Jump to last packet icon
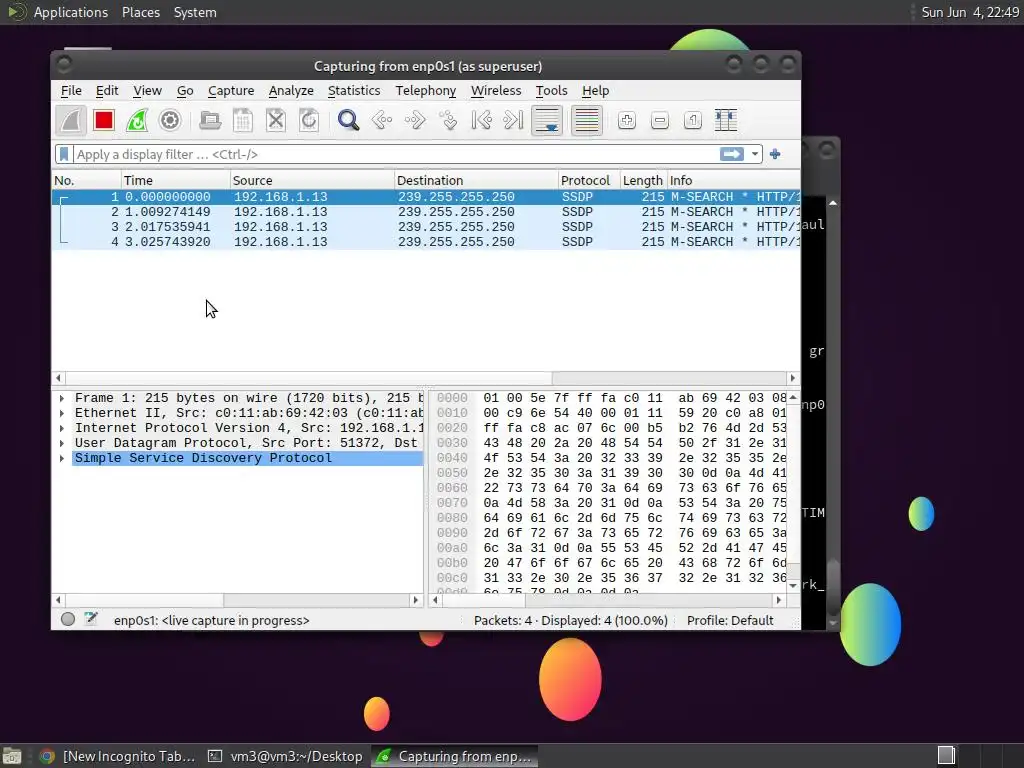 tap(514, 121)
